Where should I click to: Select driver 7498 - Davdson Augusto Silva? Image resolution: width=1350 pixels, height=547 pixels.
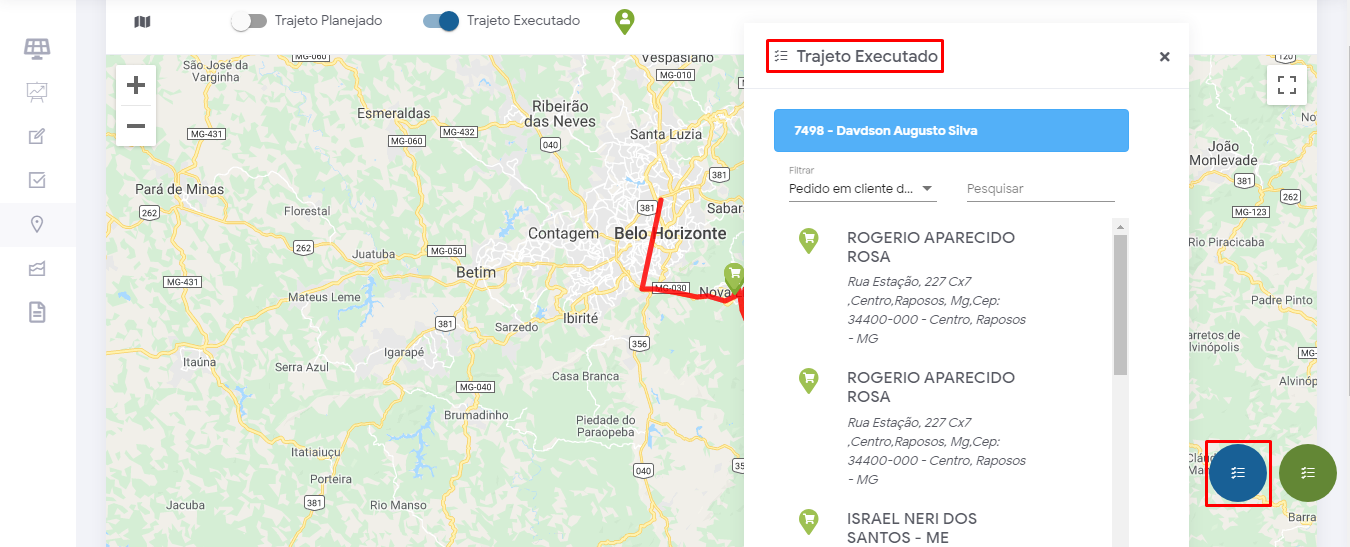[x=951, y=130]
